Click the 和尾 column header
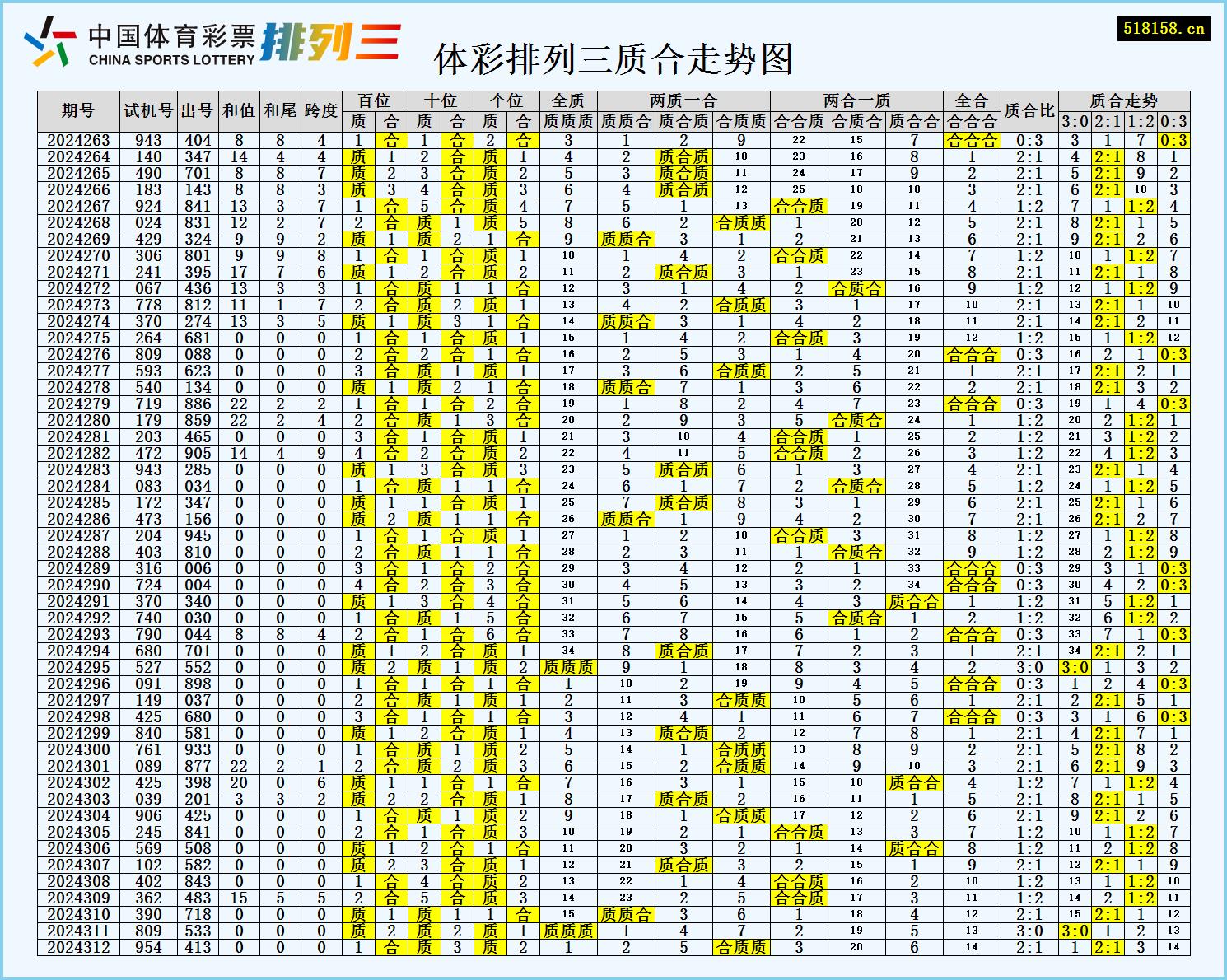1227x980 pixels. pyautogui.click(x=280, y=110)
